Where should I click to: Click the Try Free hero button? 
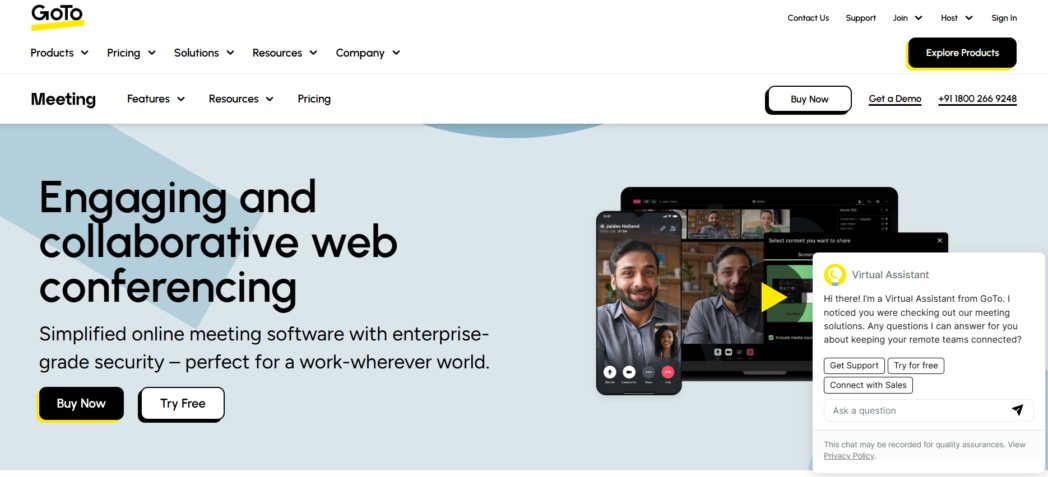[x=182, y=404]
